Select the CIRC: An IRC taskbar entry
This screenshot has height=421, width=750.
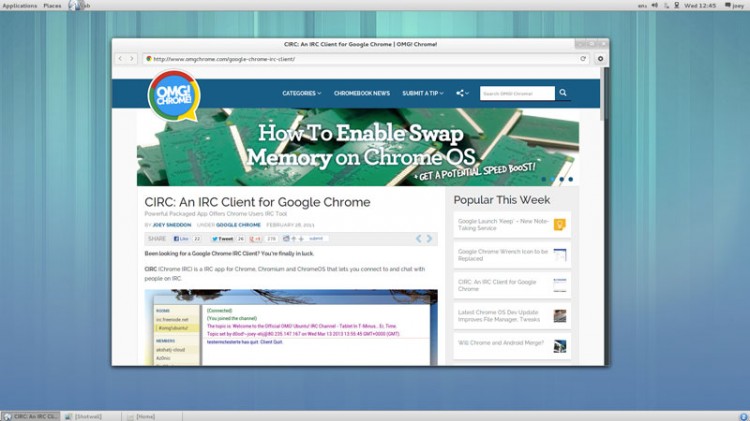click(30, 417)
